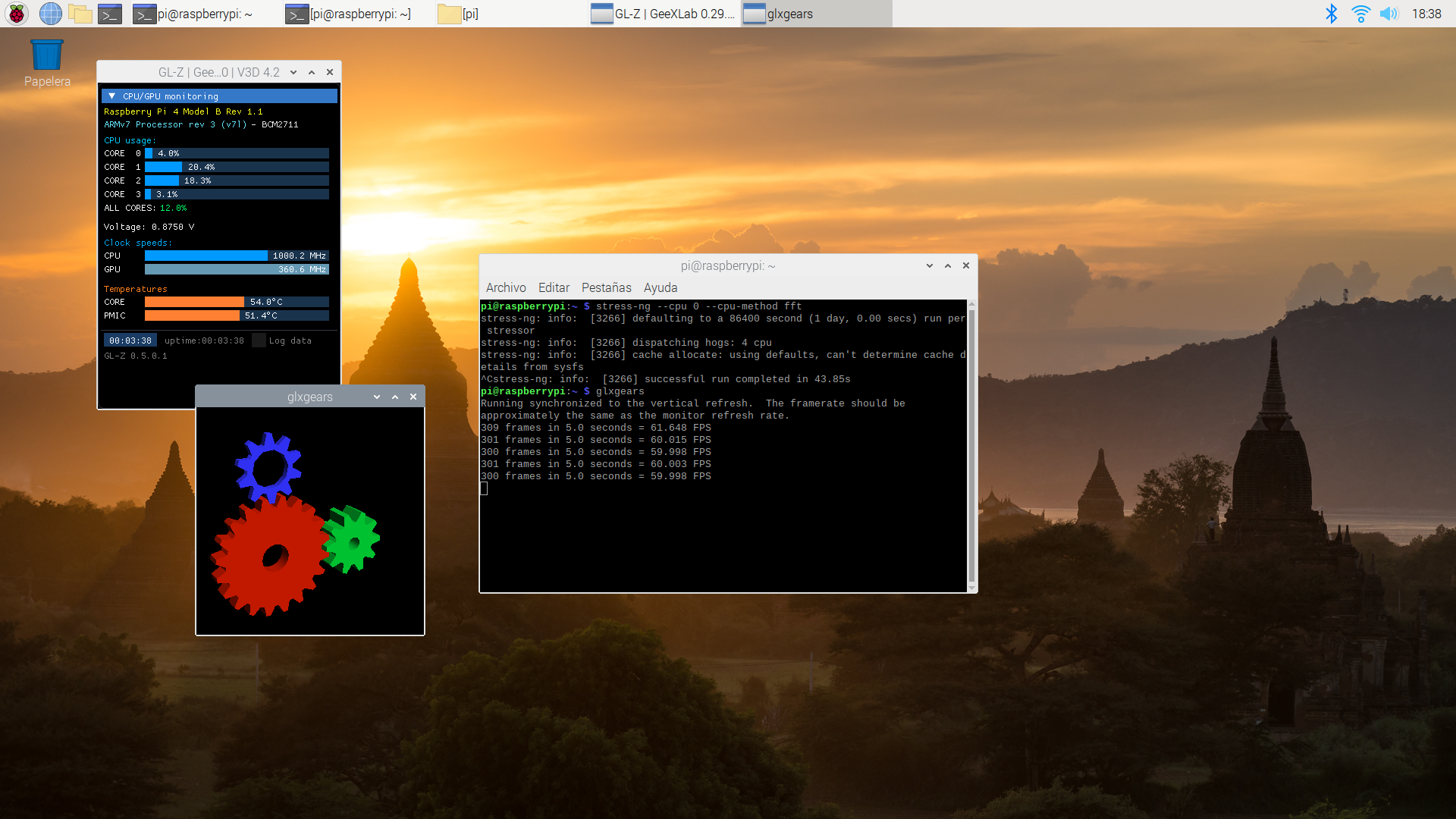Open the Archivo menu

(506, 288)
